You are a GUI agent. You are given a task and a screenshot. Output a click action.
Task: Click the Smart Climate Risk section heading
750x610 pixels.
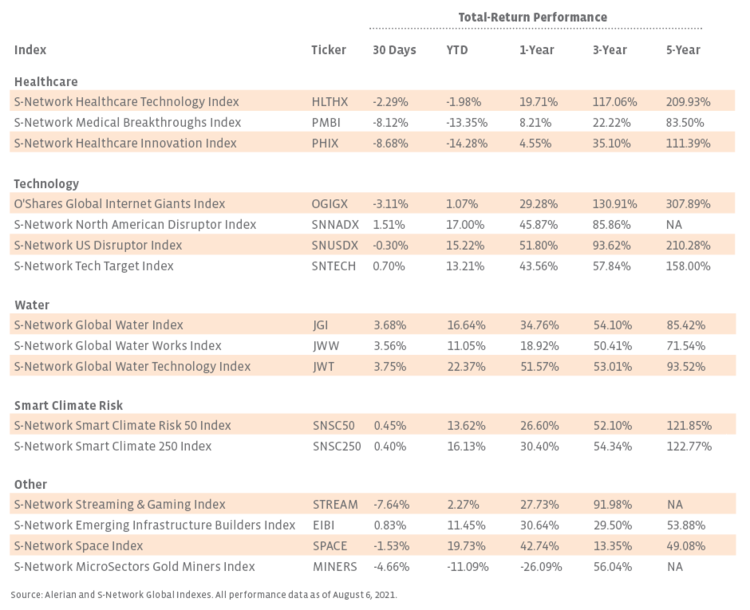point(70,405)
